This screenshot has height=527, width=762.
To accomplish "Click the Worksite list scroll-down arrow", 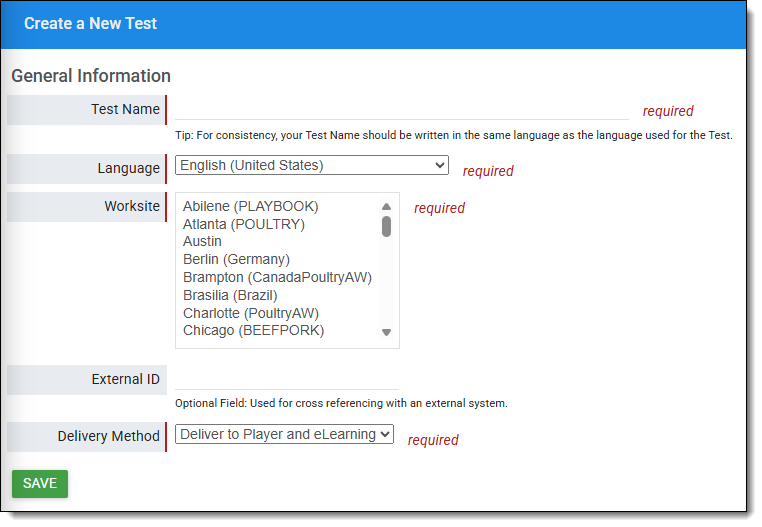I will (x=386, y=333).
